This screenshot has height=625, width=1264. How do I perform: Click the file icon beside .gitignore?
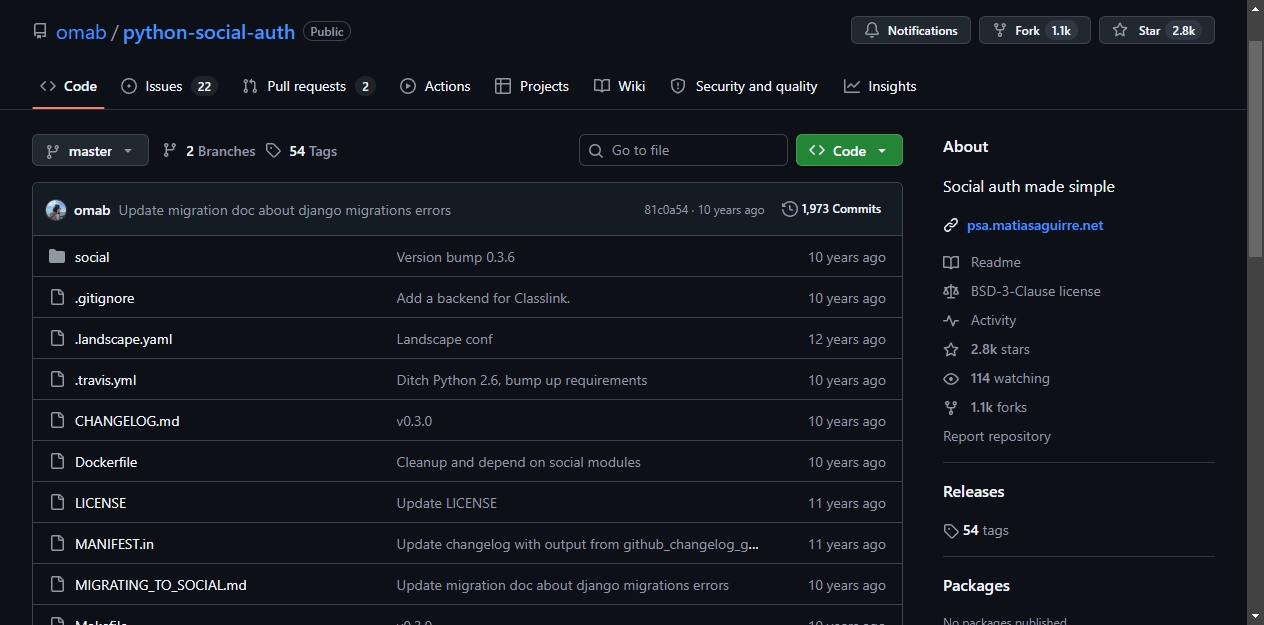click(x=57, y=298)
